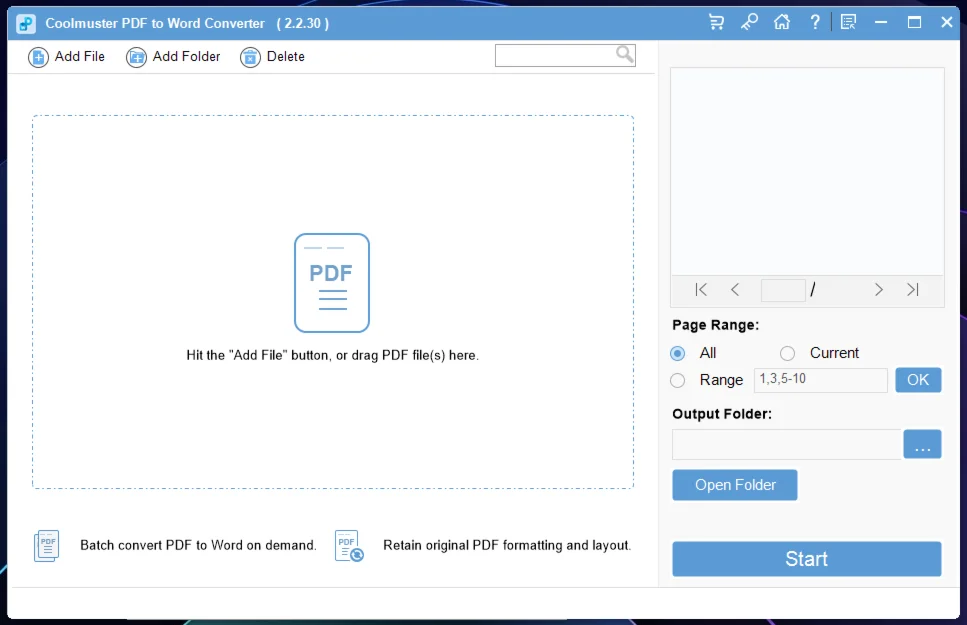Select the All page range option
The height and width of the screenshot is (625, 967).
tap(679, 353)
